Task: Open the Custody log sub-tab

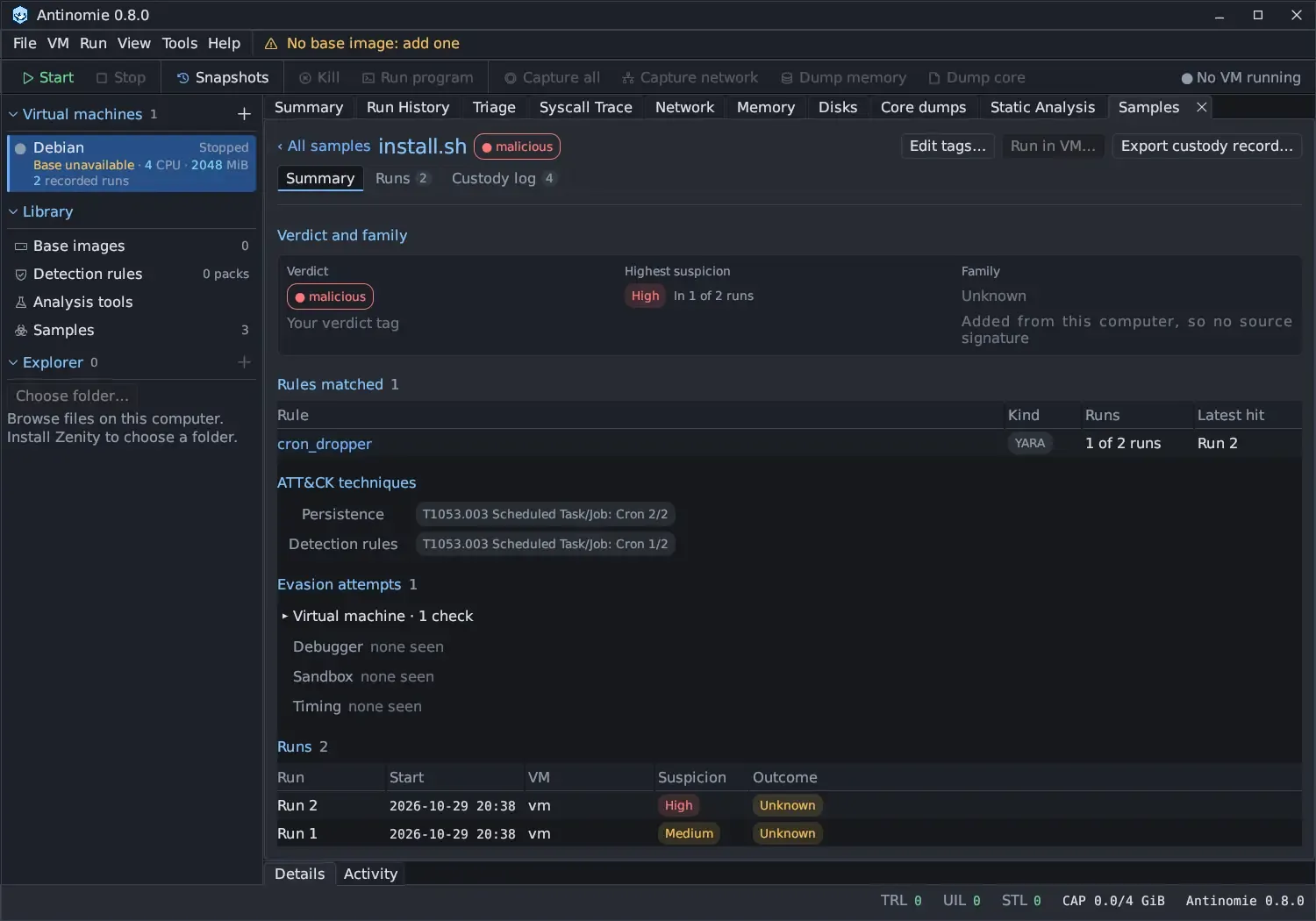Action: tap(503, 179)
